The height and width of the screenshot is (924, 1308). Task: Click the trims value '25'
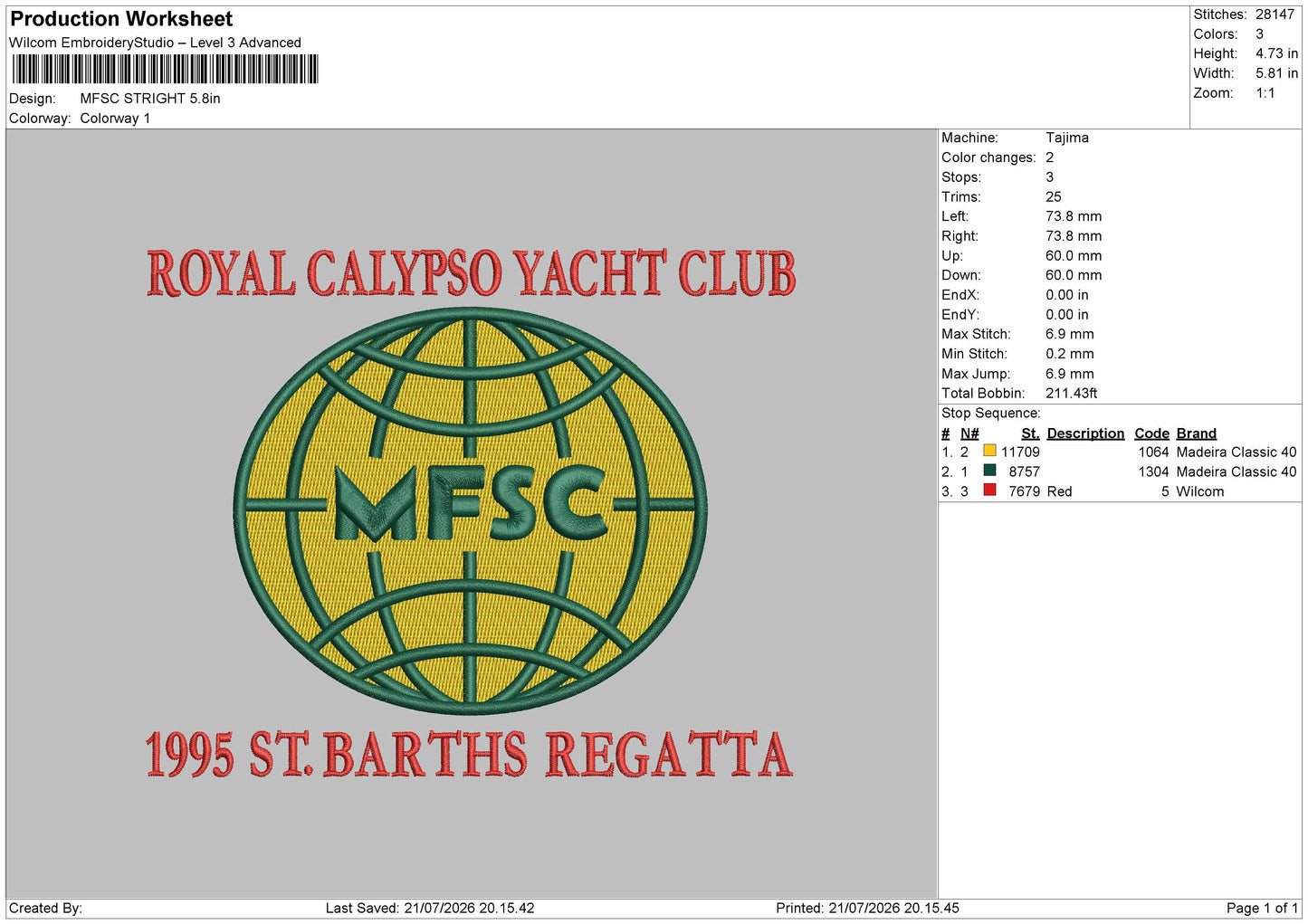coord(1054,197)
